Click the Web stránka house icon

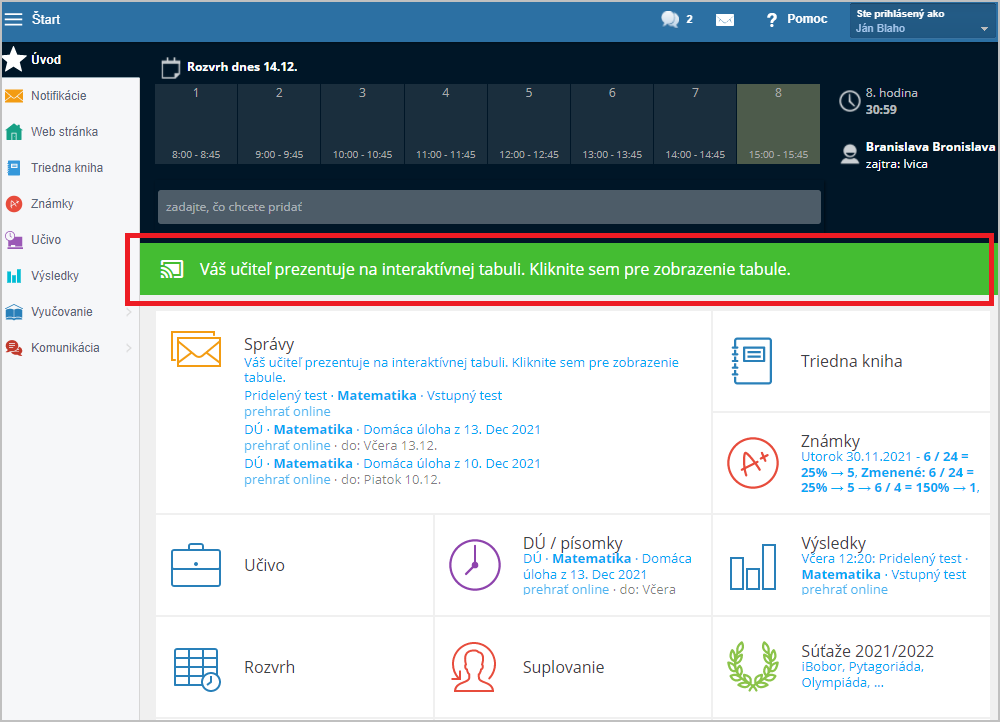click(13, 132)
